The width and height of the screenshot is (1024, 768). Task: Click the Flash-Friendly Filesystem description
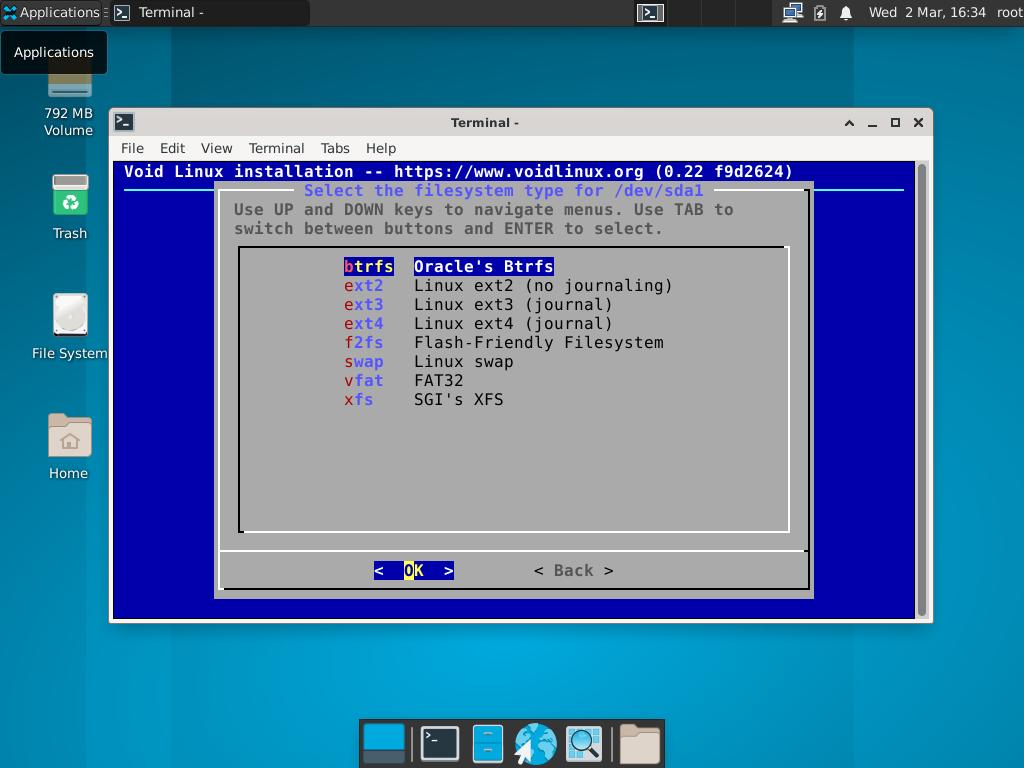pyautogui.click(x=539, y=342)
